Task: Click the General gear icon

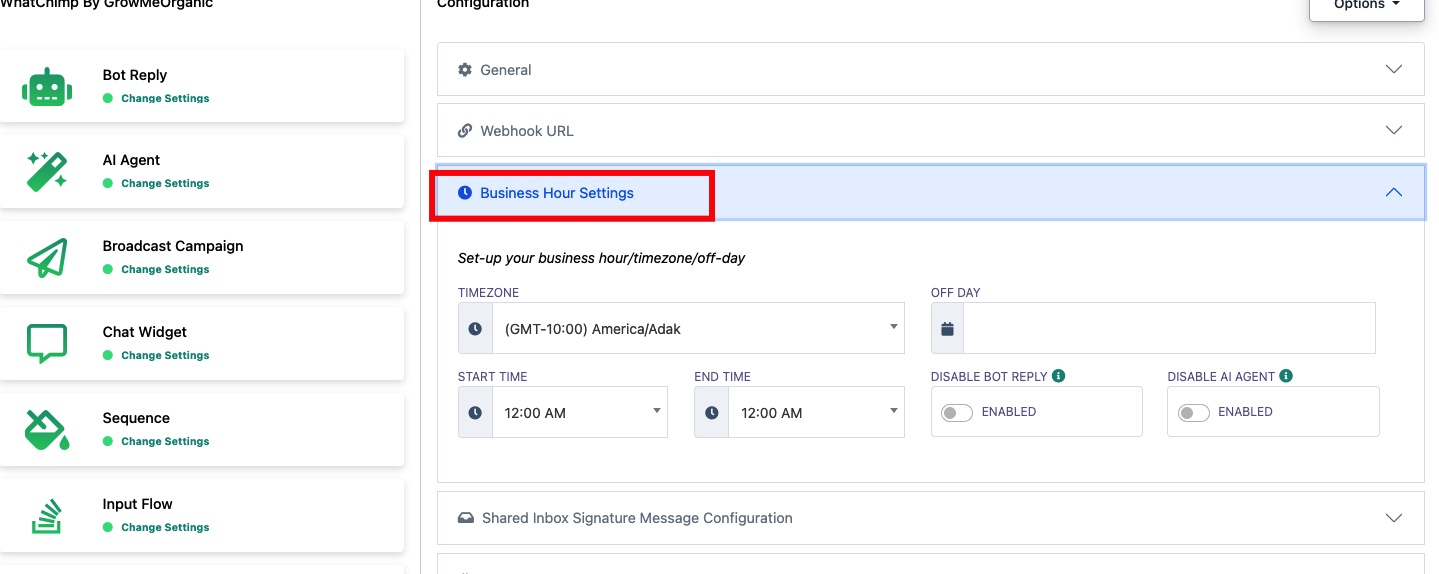Action: [465, 70]
